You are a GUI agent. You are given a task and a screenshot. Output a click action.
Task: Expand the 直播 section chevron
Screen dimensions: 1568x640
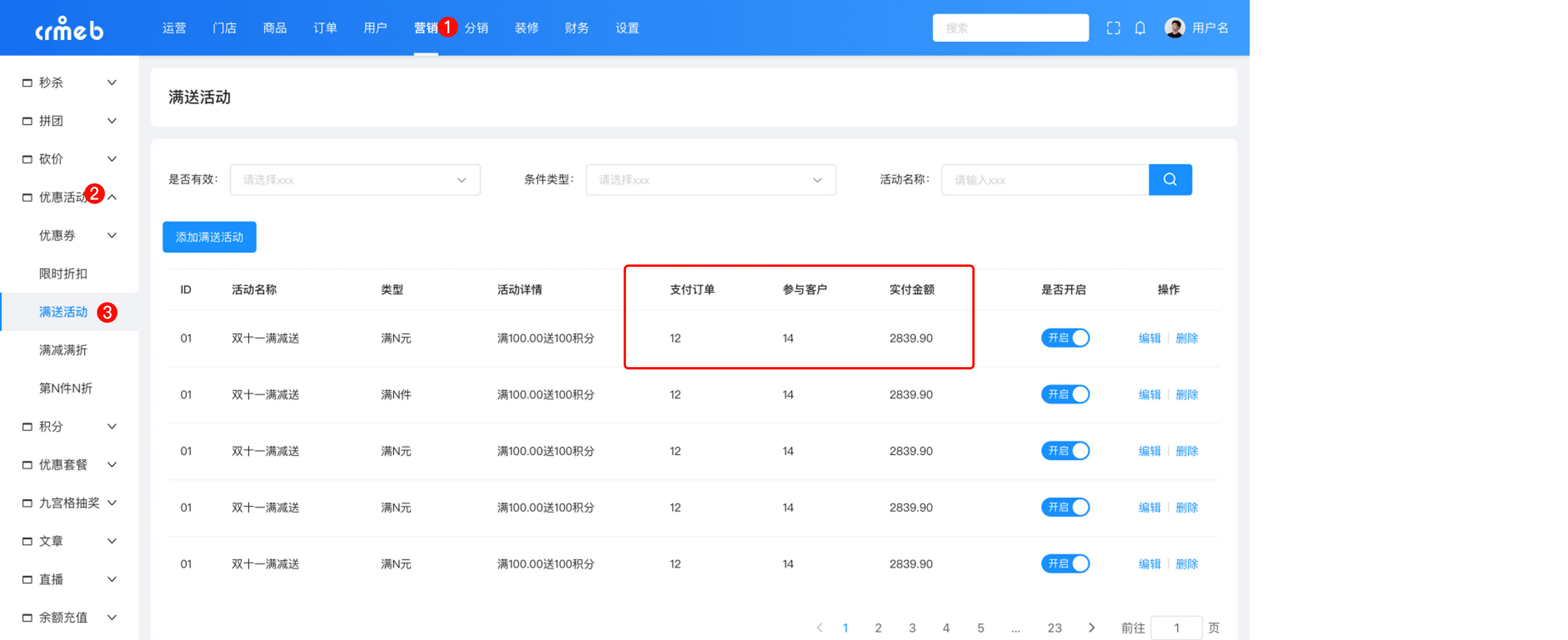coord(112,579)
